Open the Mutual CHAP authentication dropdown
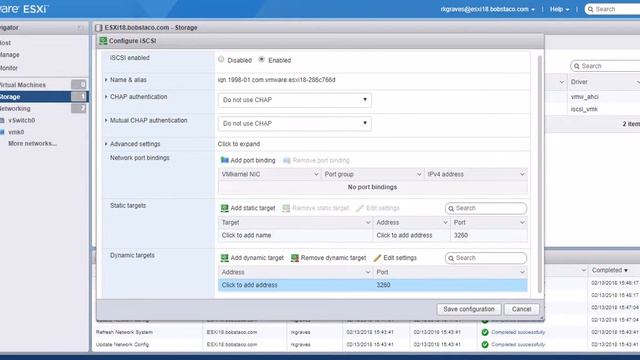 [295, 123]
